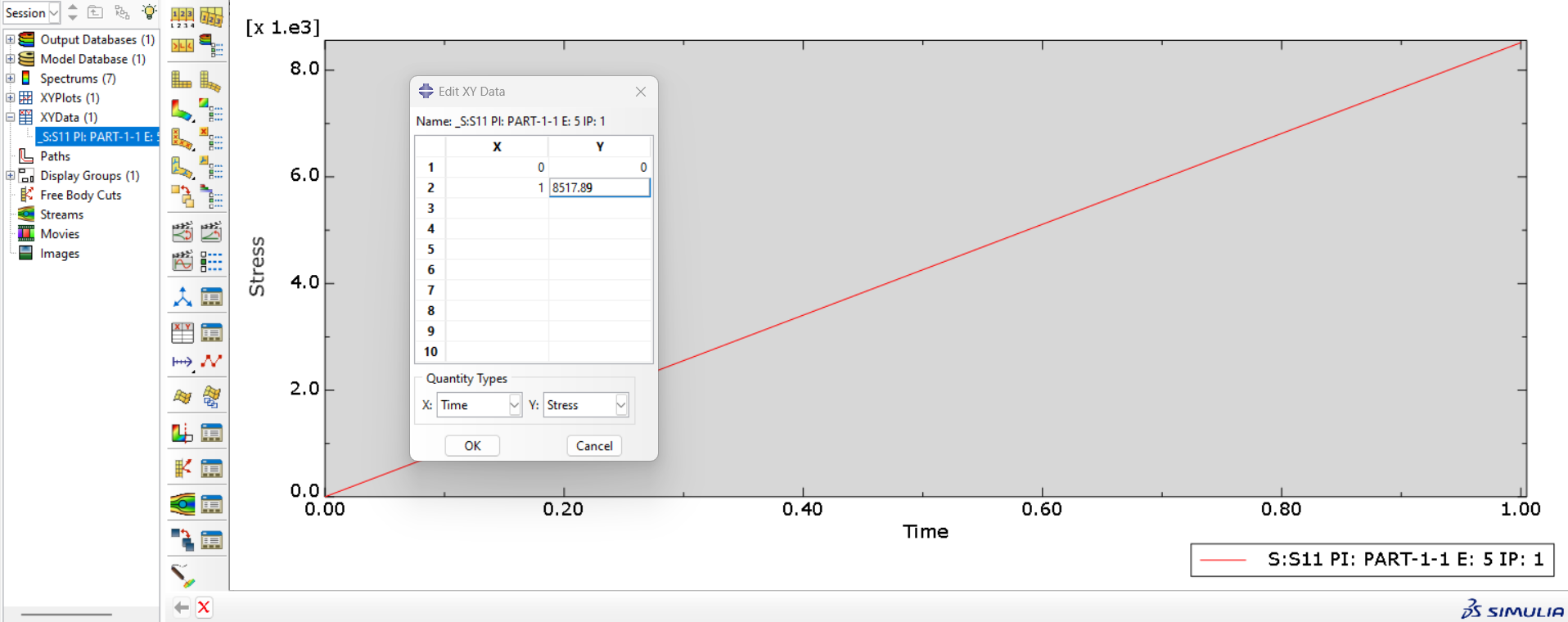Viewport: 1568px width, 622px height.
Task: Start Animate Harmonic tool
Action: click(x=182, y=261)
